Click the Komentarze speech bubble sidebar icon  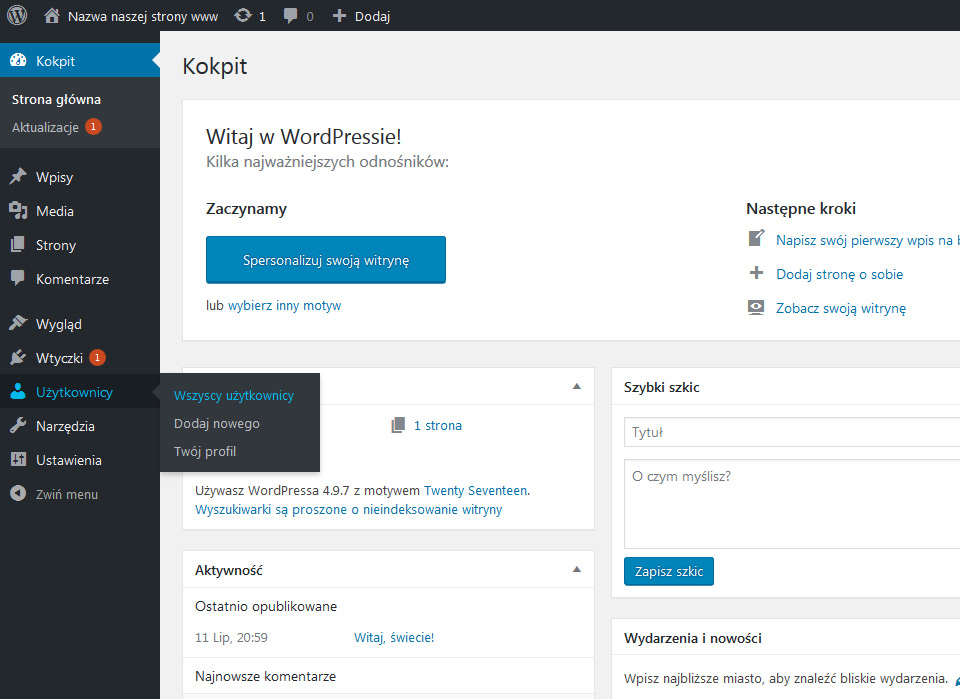coord(18,278)
